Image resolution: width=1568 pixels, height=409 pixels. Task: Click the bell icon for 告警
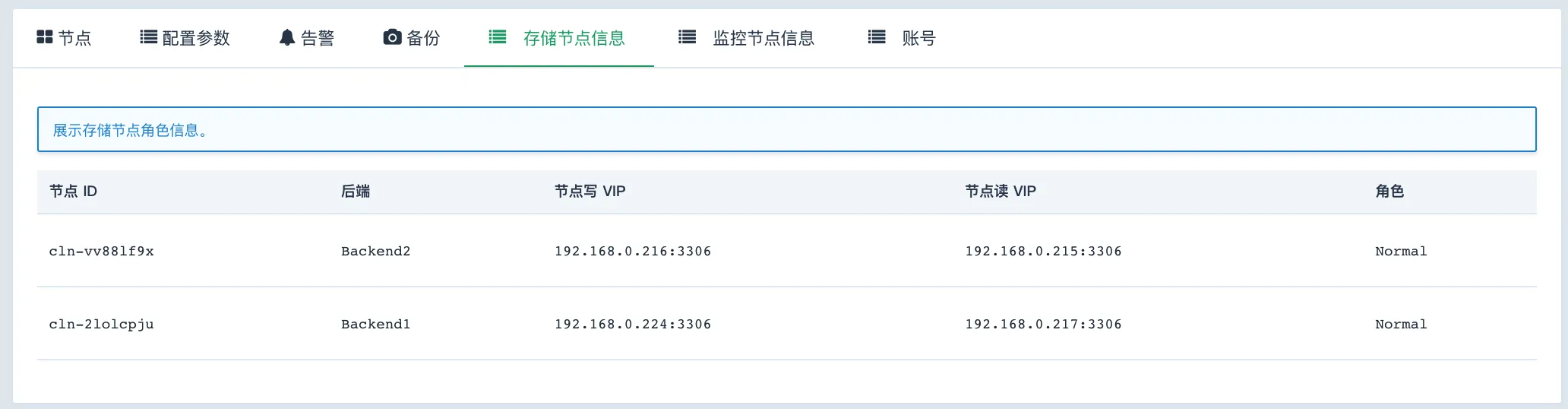[x=286, y=37]
